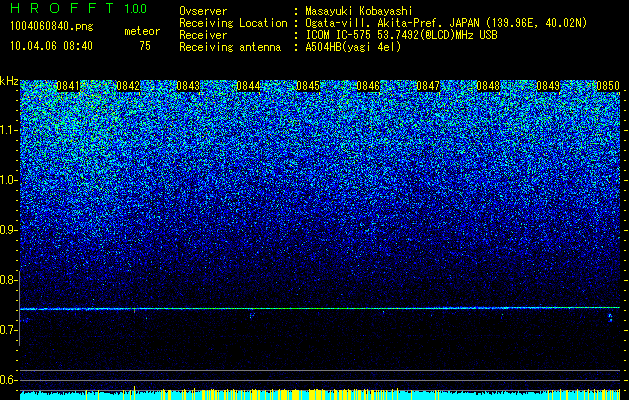The height and width of the screenshot is (400, 629).
Task: Click the 1.1 frequency axis label
Action: (8, 130)
